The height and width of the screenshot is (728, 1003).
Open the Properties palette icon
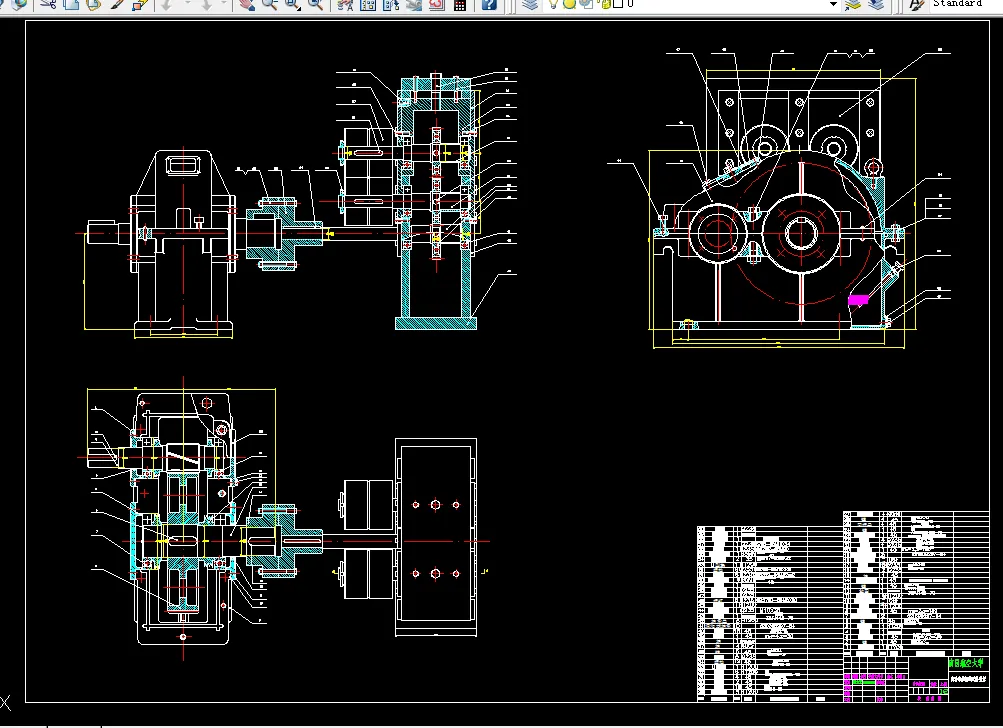(345, 4)
